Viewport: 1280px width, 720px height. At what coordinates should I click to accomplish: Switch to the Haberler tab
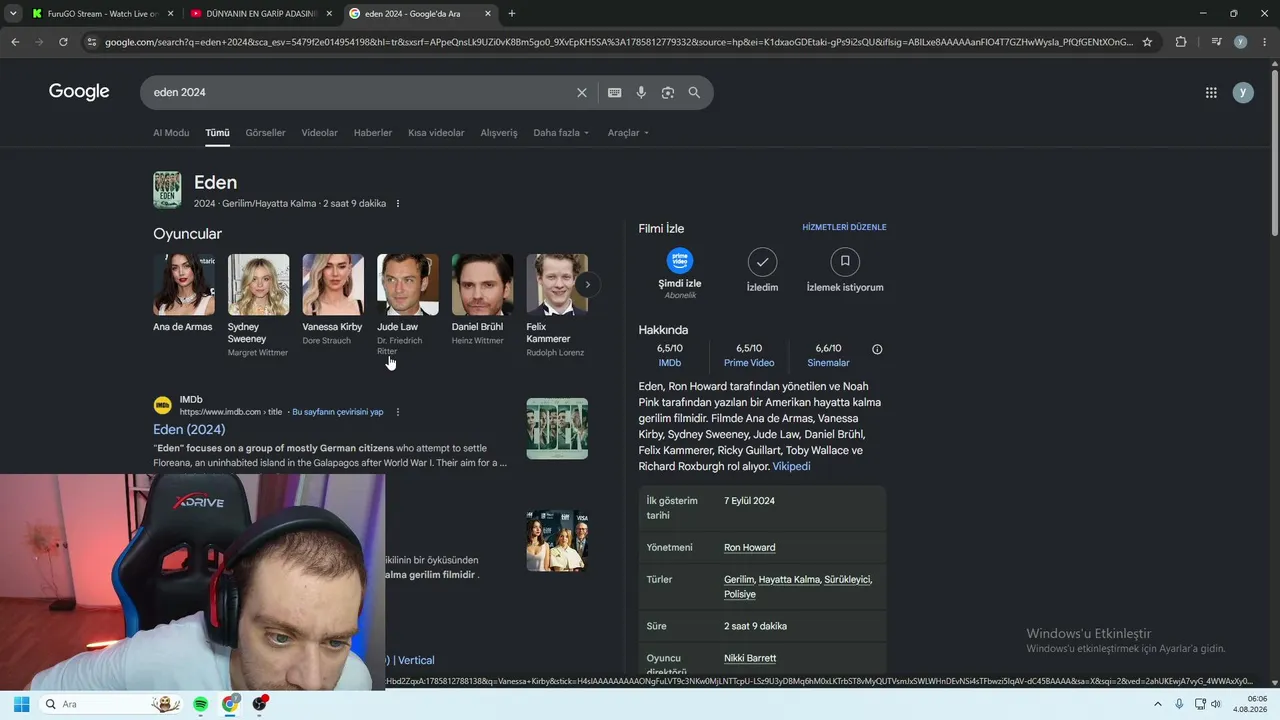(x=373, y=133)
